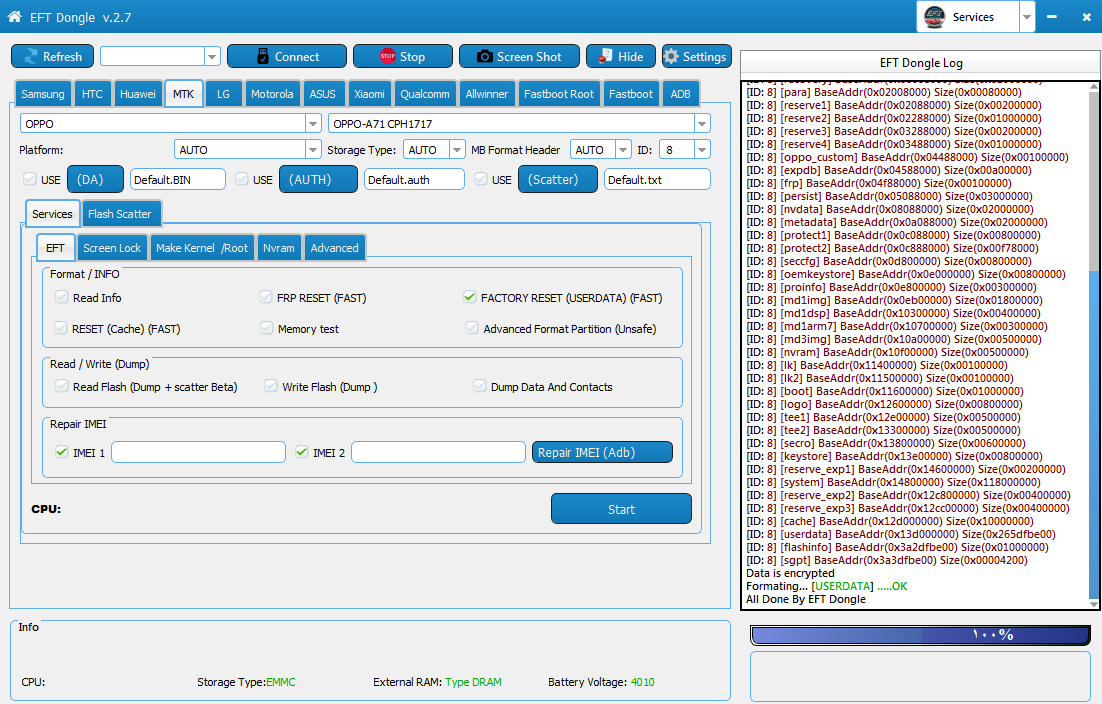Image resolution: width=1102 pixels, height=704 pixels.
Task: Click the Settings gear icon
Action: [671, 56]
